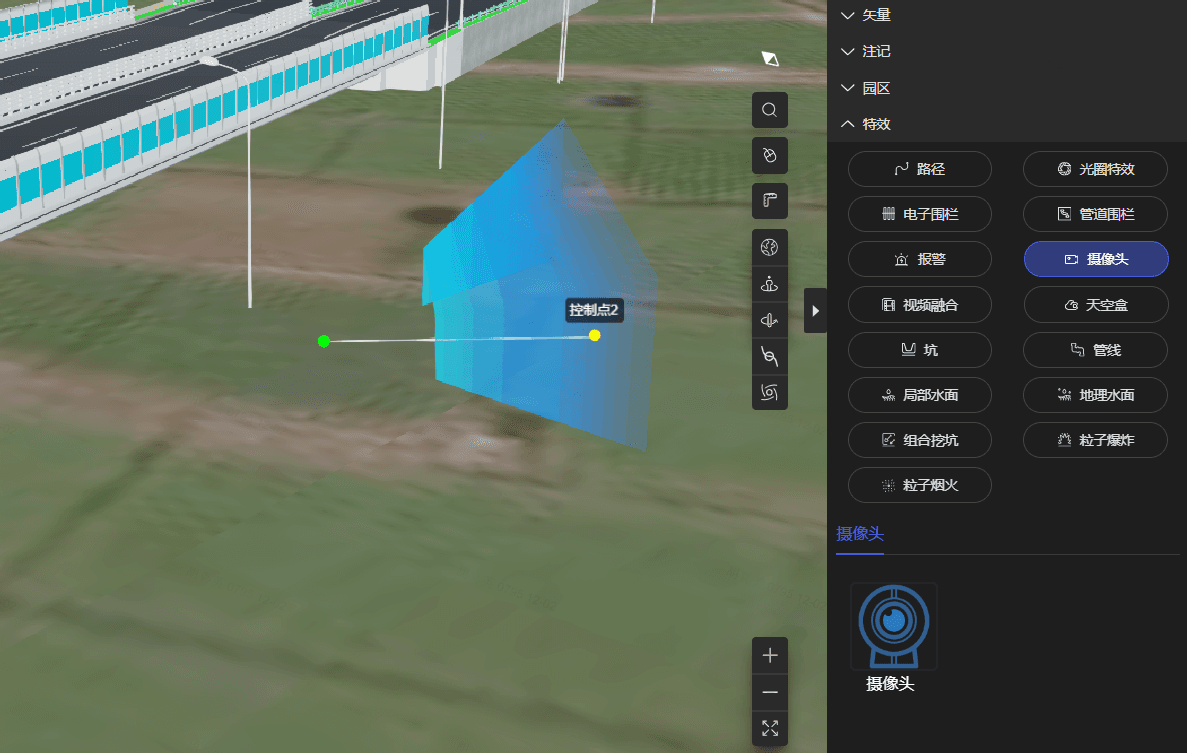Click the mouse control icon
Viewport: 1187px width, 753px height.
[x=769, y=155]
